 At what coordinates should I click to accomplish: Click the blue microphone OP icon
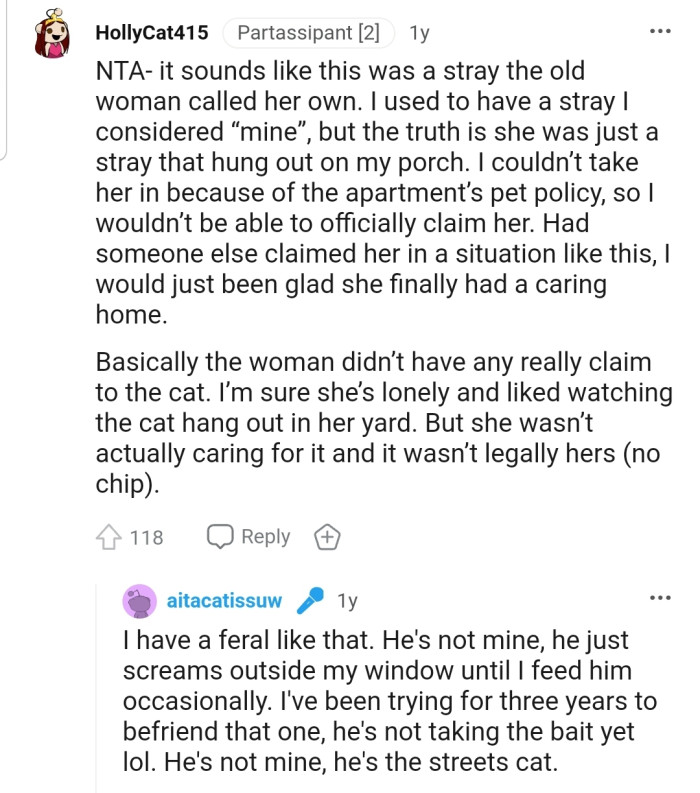point(310,601)
